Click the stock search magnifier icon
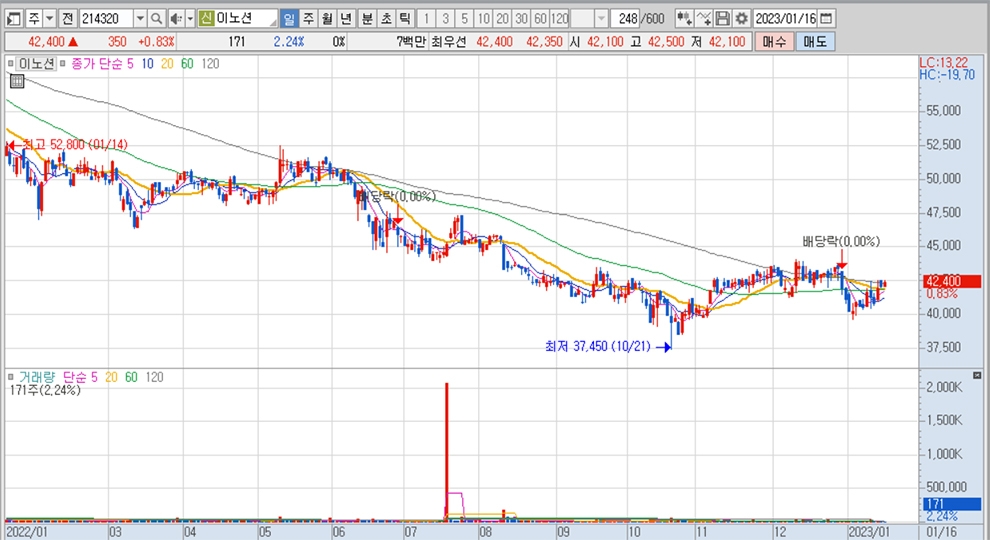 click(x=157, y=19)
